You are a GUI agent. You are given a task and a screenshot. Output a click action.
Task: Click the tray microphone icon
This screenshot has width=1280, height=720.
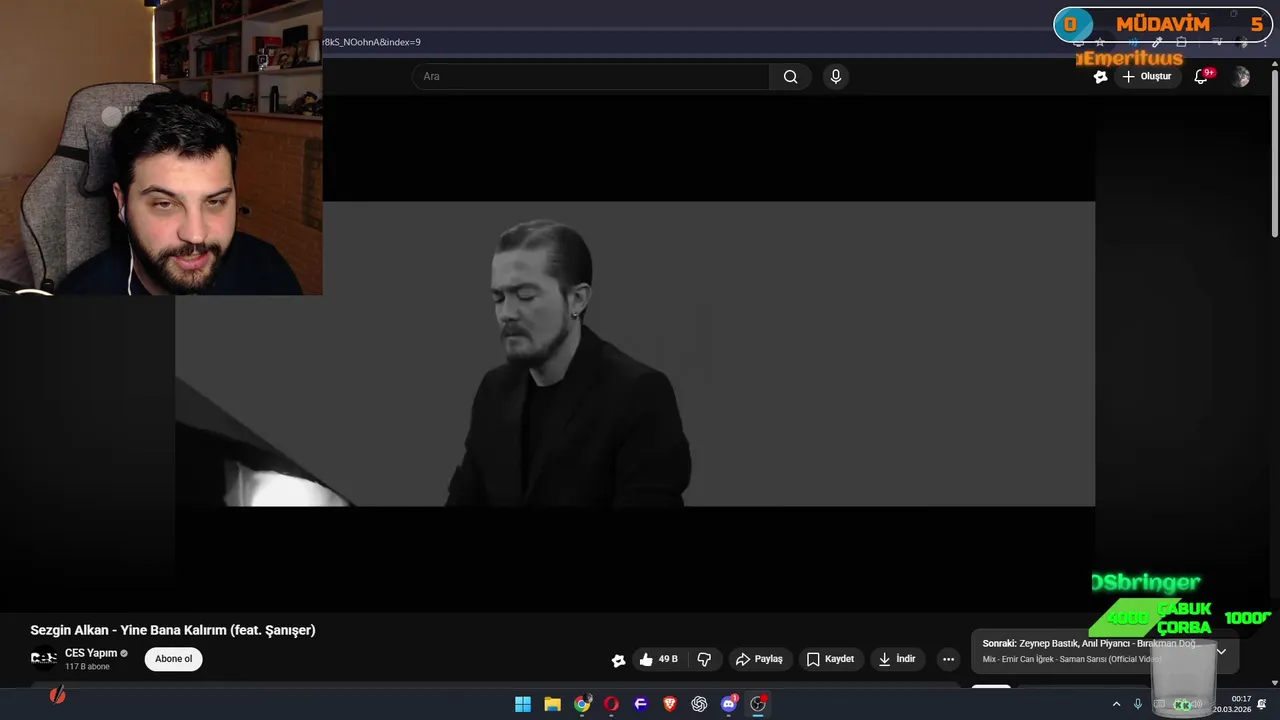tap(1137, 704)
